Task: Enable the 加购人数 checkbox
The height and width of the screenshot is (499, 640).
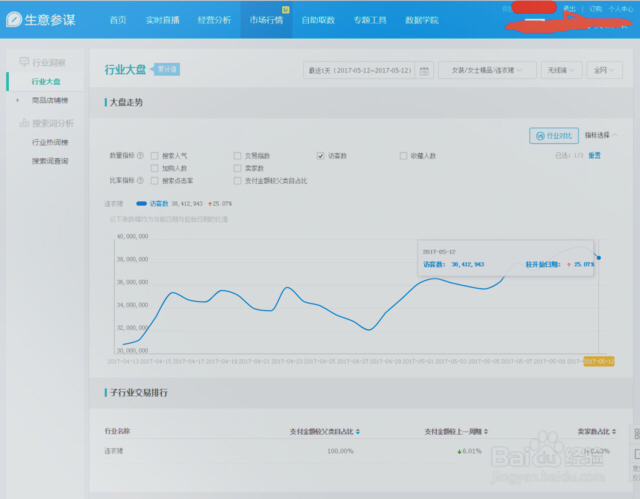Action: pyautogui.click(x=155, y=168)
